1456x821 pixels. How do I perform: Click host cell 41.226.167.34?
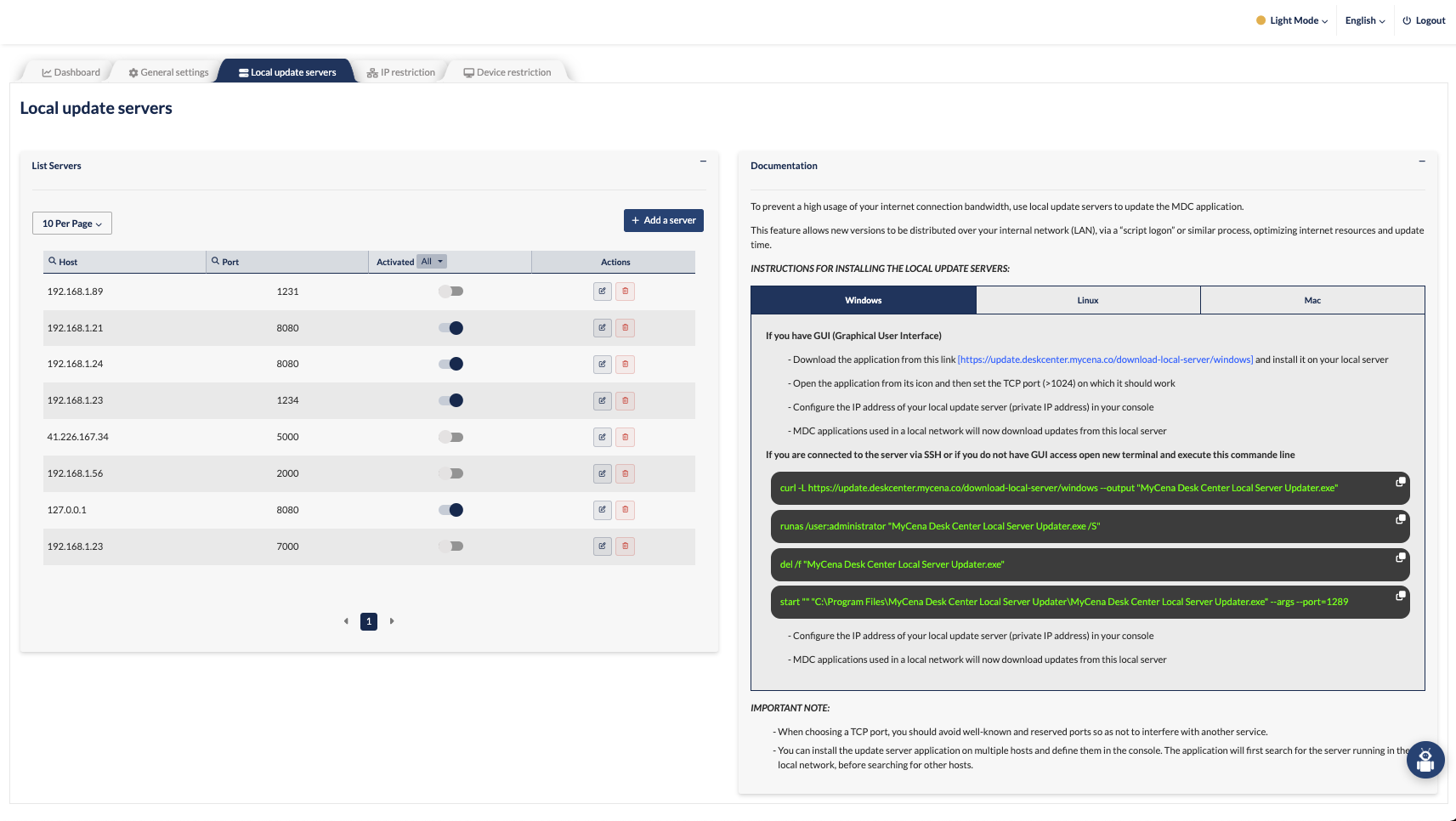[78, 437]
